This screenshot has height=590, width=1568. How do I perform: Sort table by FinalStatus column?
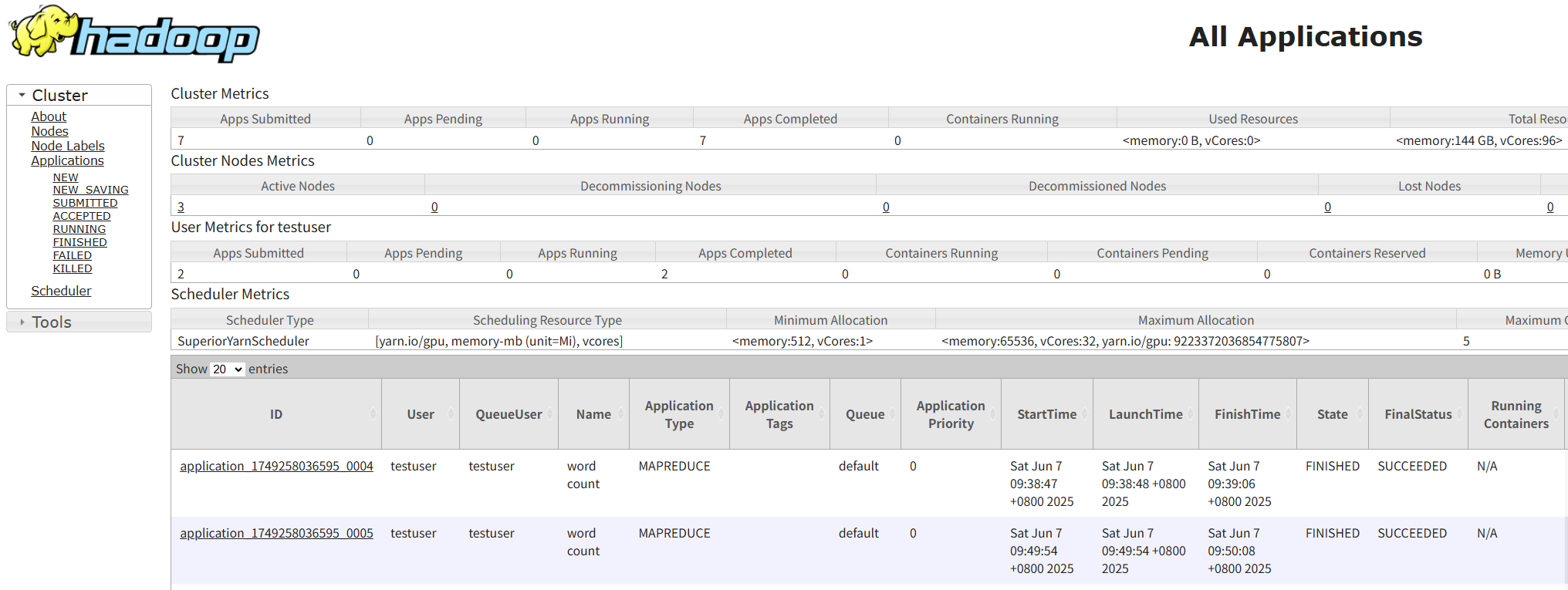[1418, 414]
